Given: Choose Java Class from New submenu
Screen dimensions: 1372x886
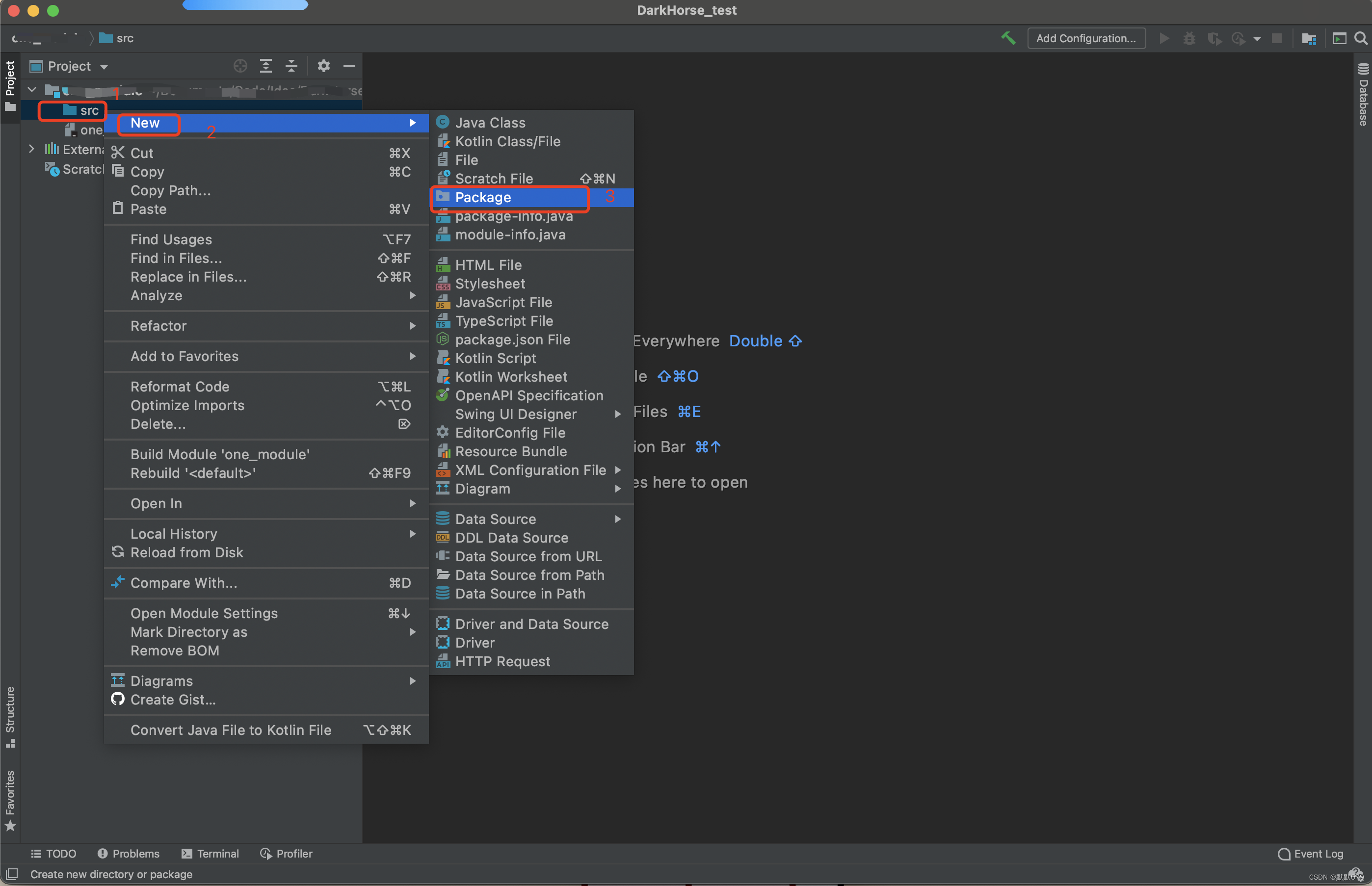Looking at the screenshot, I should pos(490,123).
